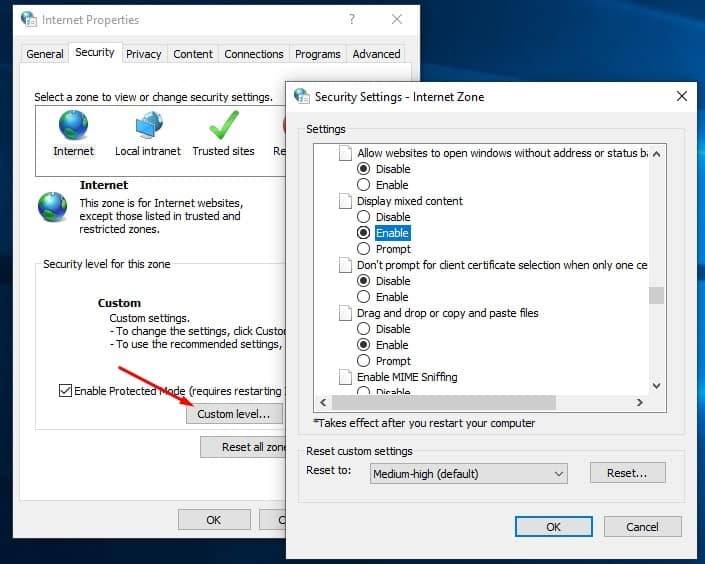Select the Internet zone globe icon
The image size is (705, 564).
[x=73, y=125]
